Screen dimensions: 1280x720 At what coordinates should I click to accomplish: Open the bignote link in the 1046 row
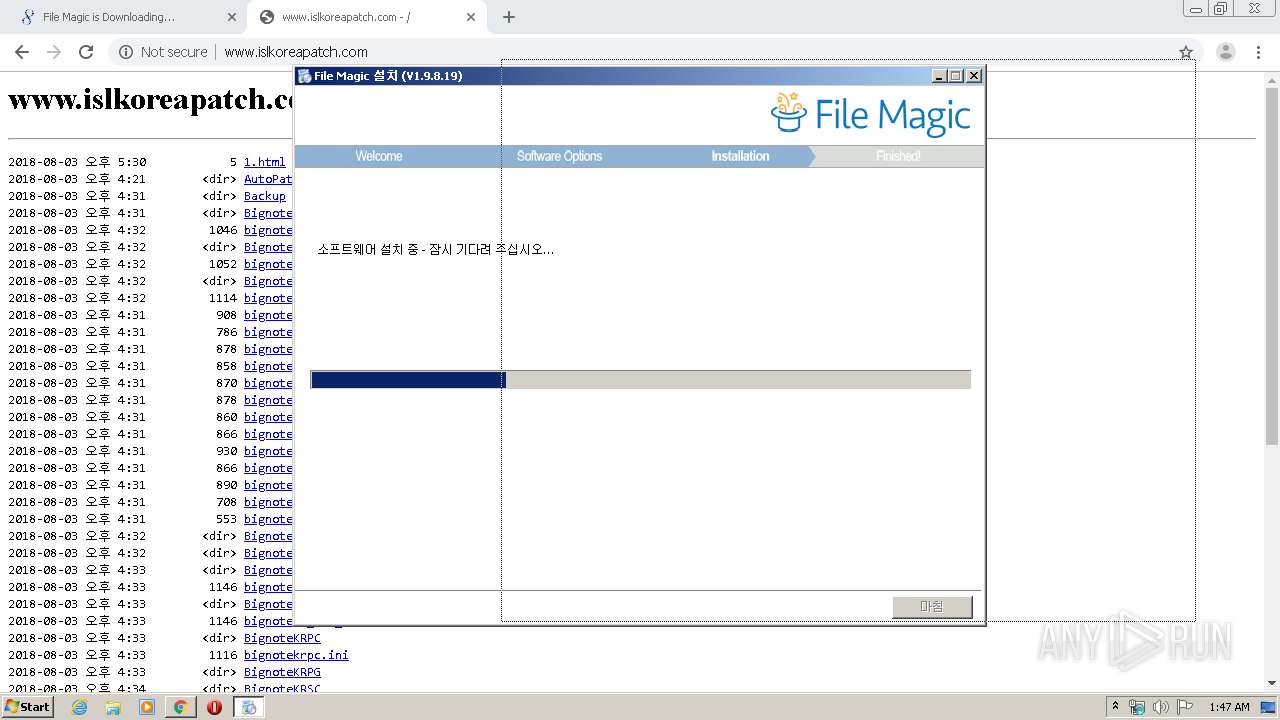click(x=268, y=230)
